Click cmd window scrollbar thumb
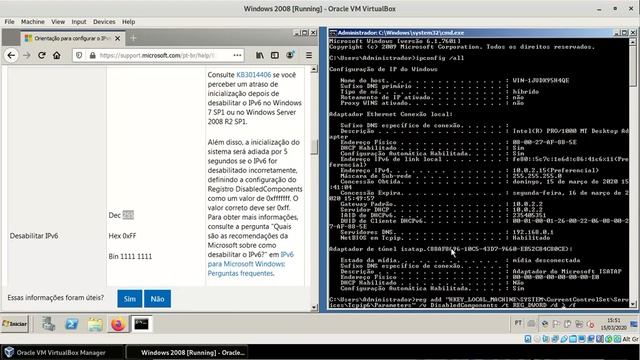Screen dimensions: 640x360 click(x=633, y=66)
